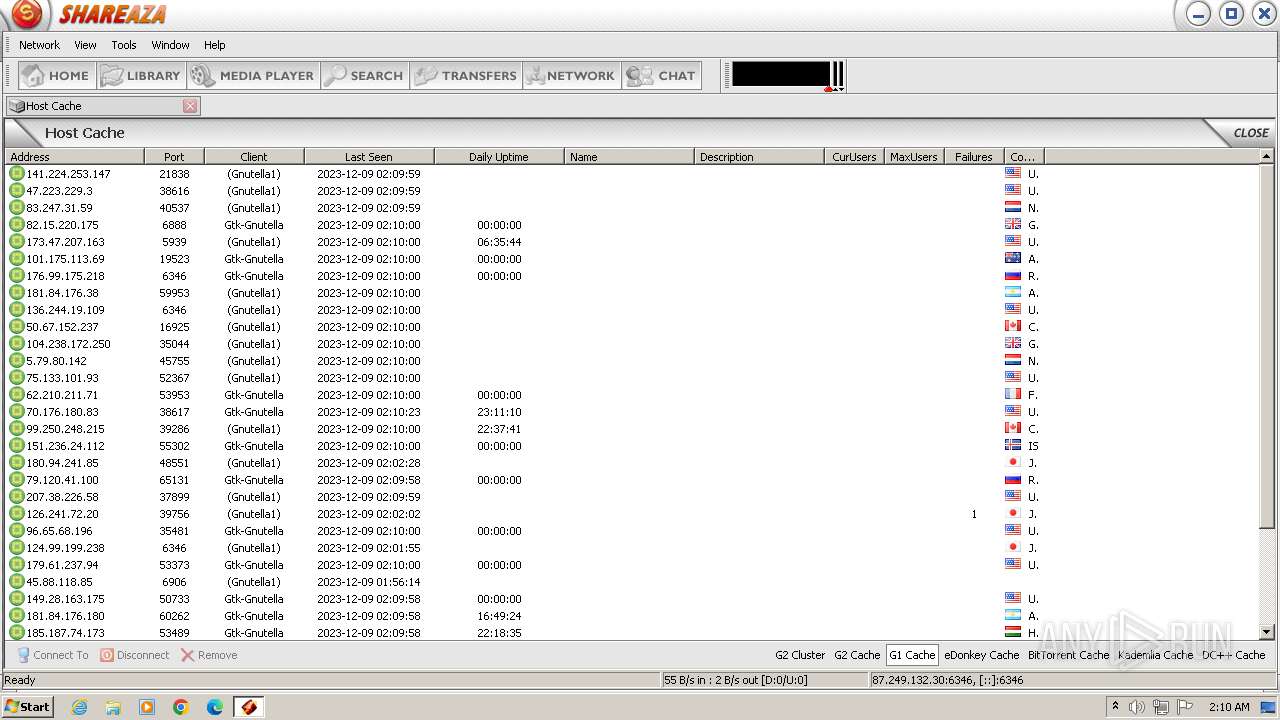
Task: Select host icon for 82.15.220.175
Action: coord(17,224)
